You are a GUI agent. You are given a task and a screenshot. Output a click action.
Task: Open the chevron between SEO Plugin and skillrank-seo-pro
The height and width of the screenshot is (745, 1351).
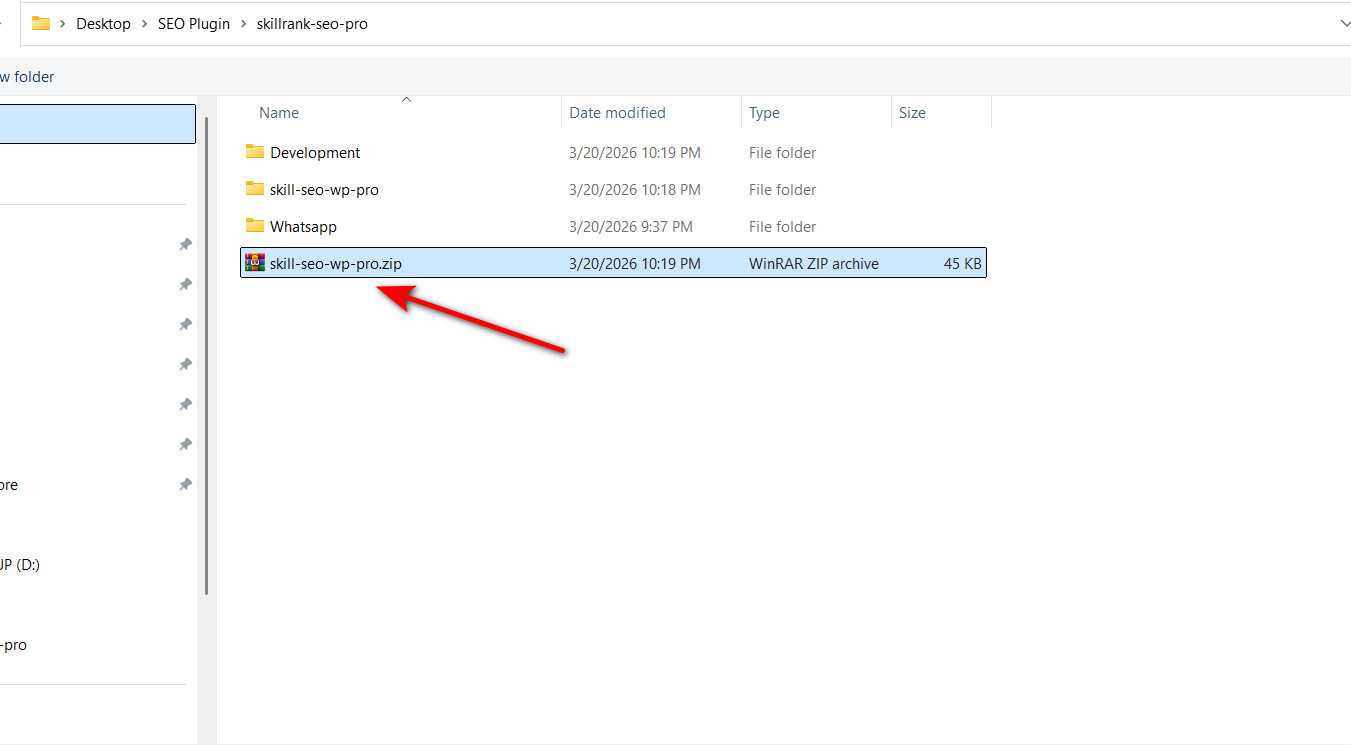(243, 24)
